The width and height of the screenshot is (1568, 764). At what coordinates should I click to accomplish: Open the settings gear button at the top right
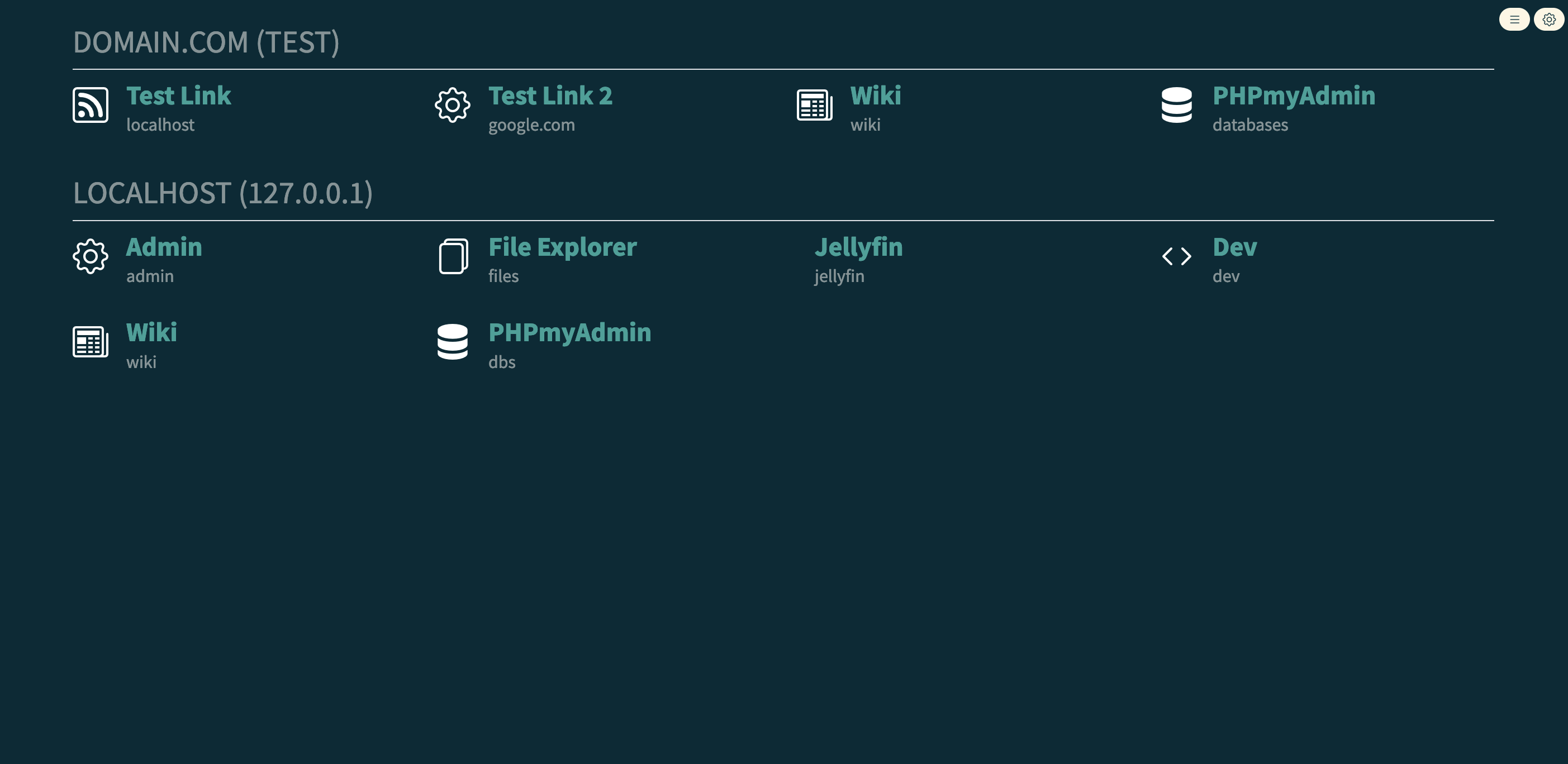pos(1548,20)
